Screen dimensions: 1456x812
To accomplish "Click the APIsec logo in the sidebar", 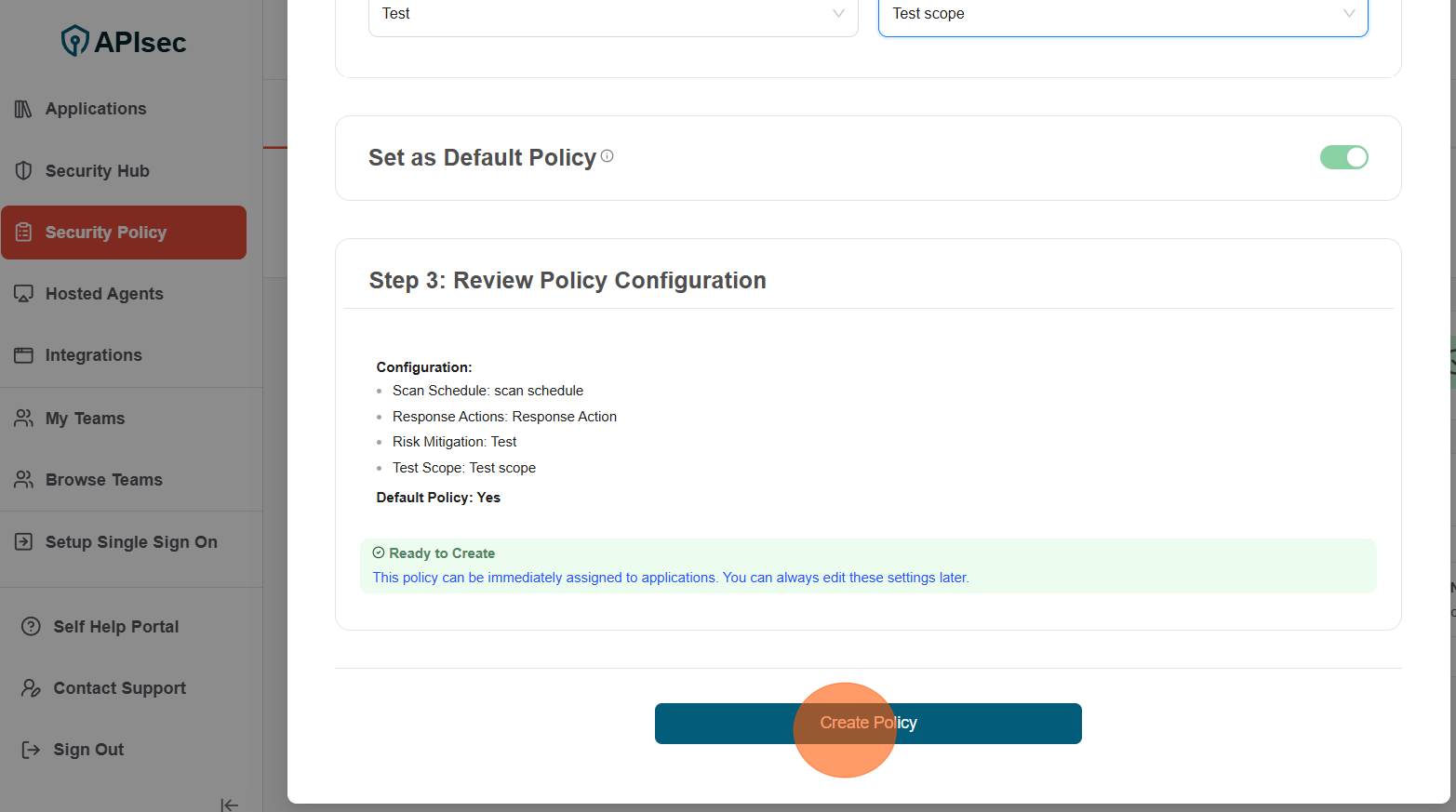I will click(x=123, y=40).
